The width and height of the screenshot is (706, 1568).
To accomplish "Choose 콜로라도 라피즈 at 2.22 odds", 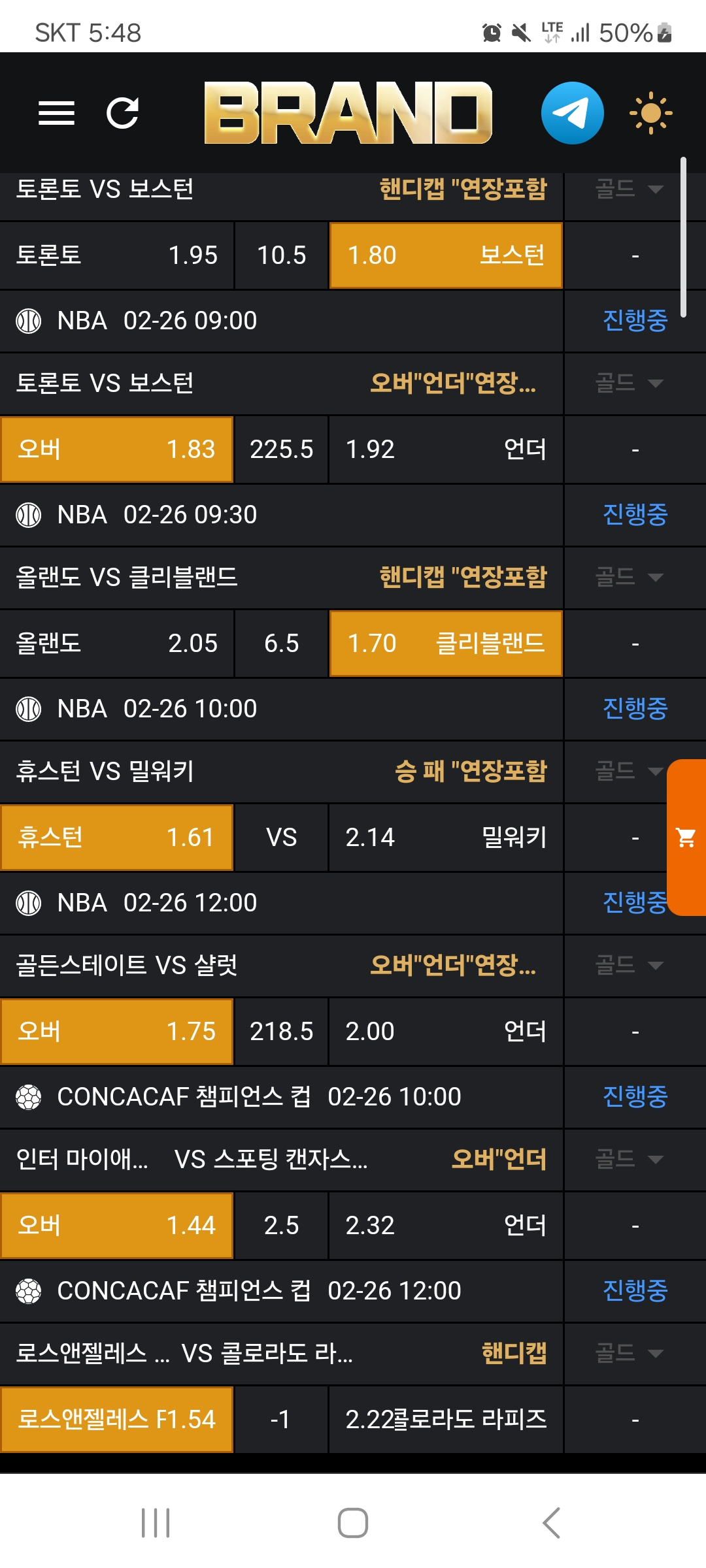I will 445,1420.
